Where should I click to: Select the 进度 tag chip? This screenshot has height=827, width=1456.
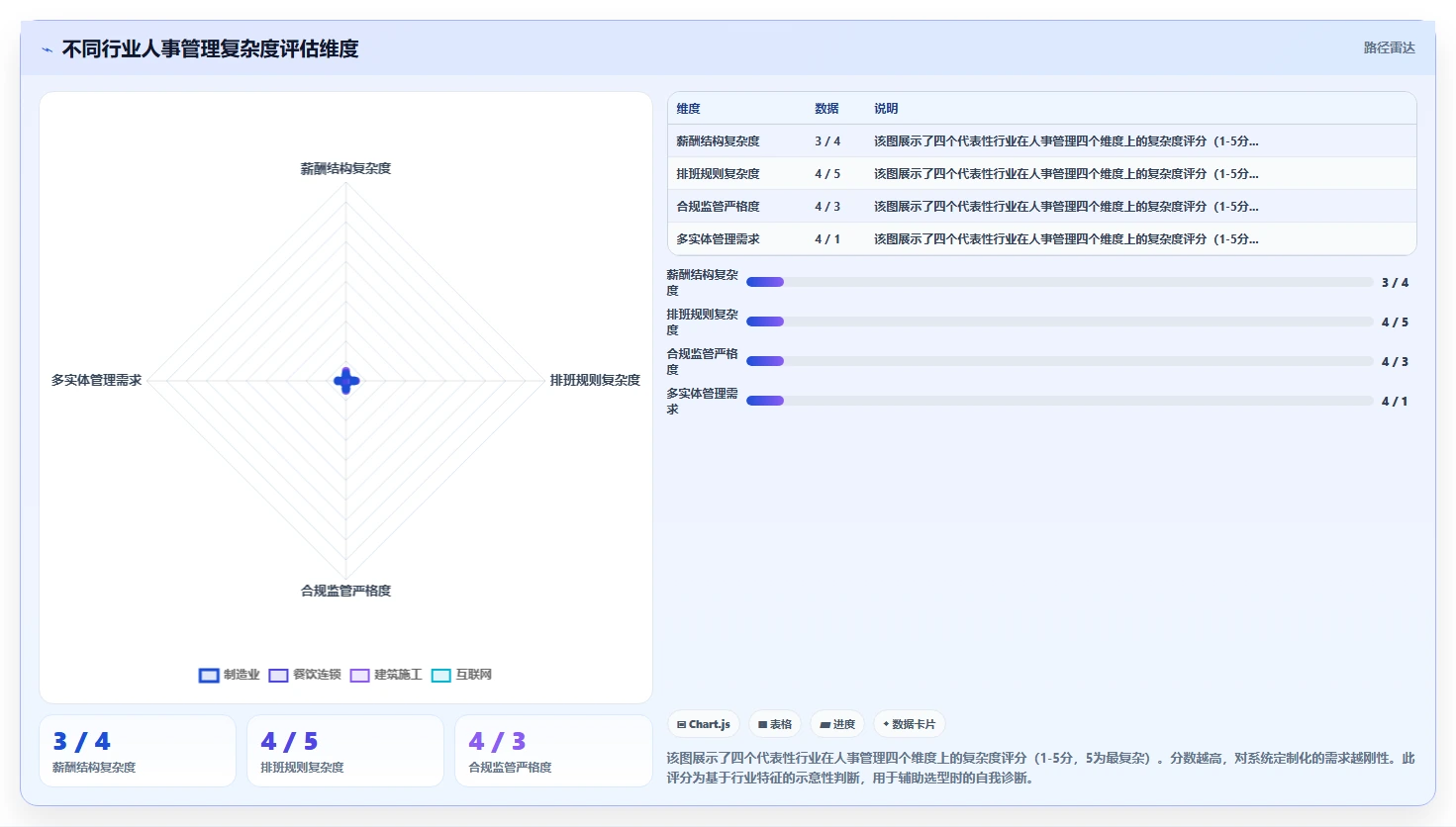coord(837,724)
